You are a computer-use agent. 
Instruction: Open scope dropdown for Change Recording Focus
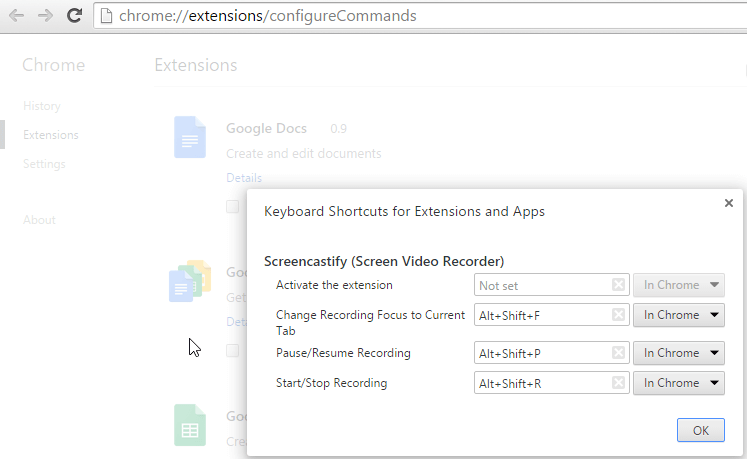click(679, 315)
